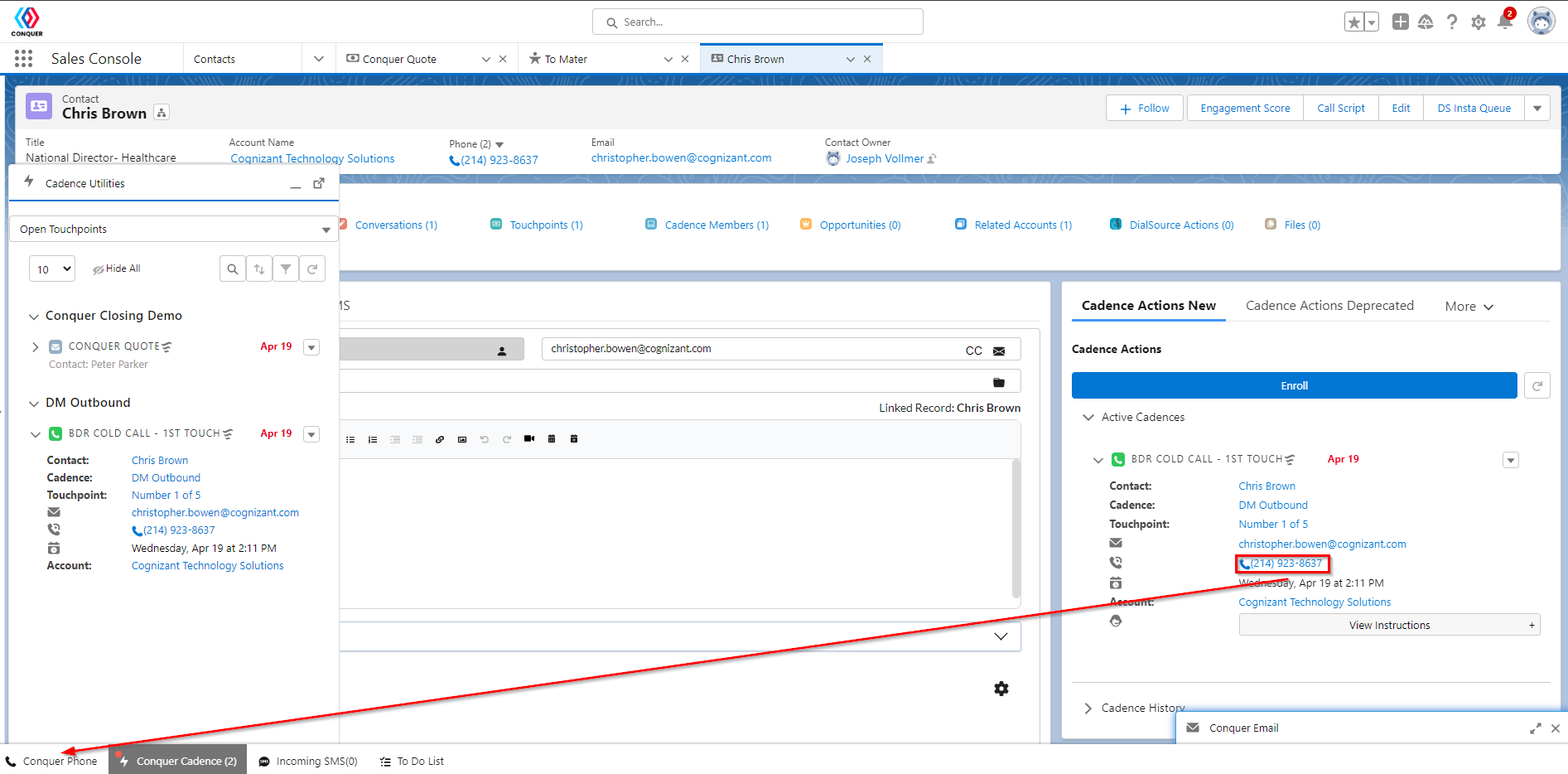Screen dimensions: 1568x774
Task: Open the More tabs dropdown
Action: tap(1469, 307)
